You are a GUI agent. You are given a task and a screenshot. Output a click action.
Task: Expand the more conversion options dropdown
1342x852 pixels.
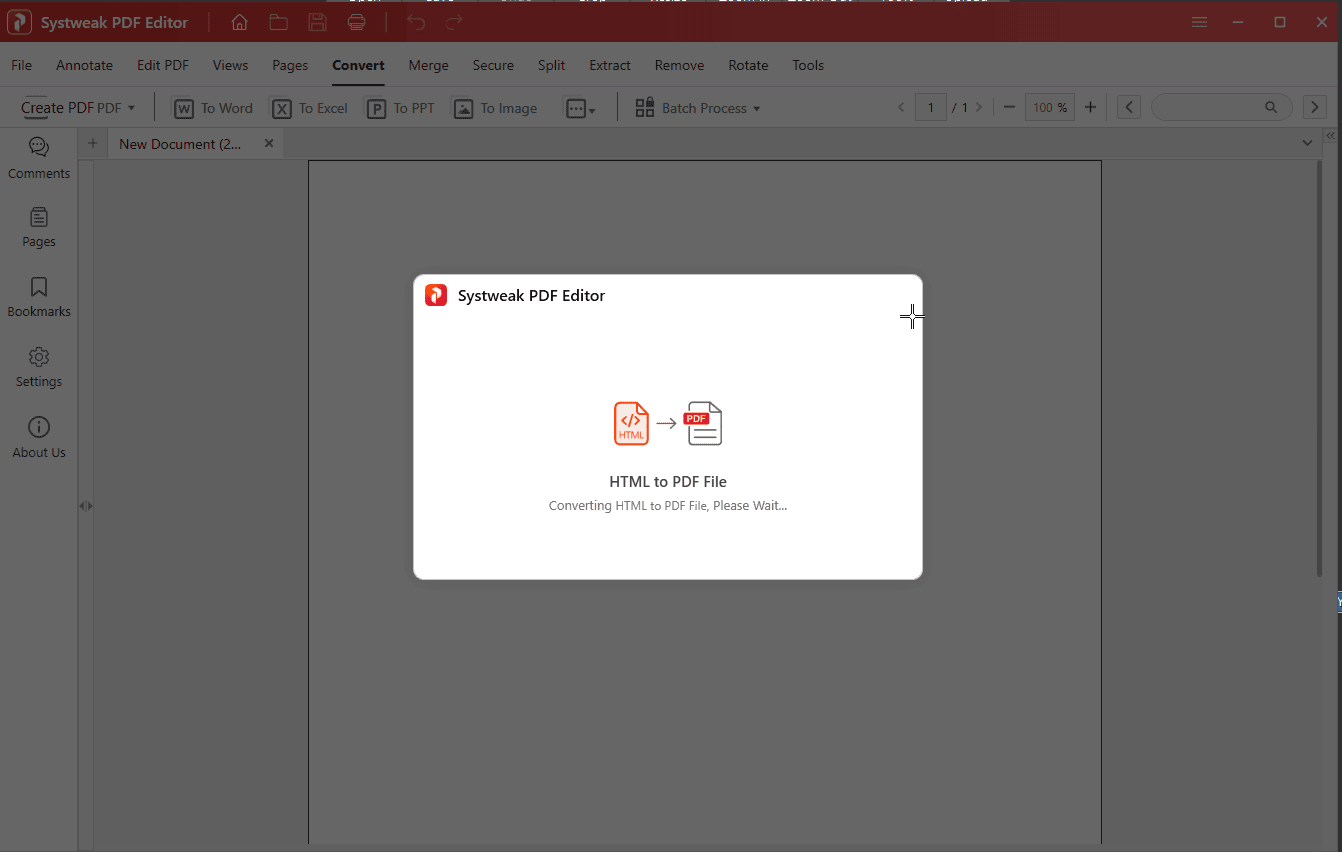pyautogui.click(x=580, y=108)
